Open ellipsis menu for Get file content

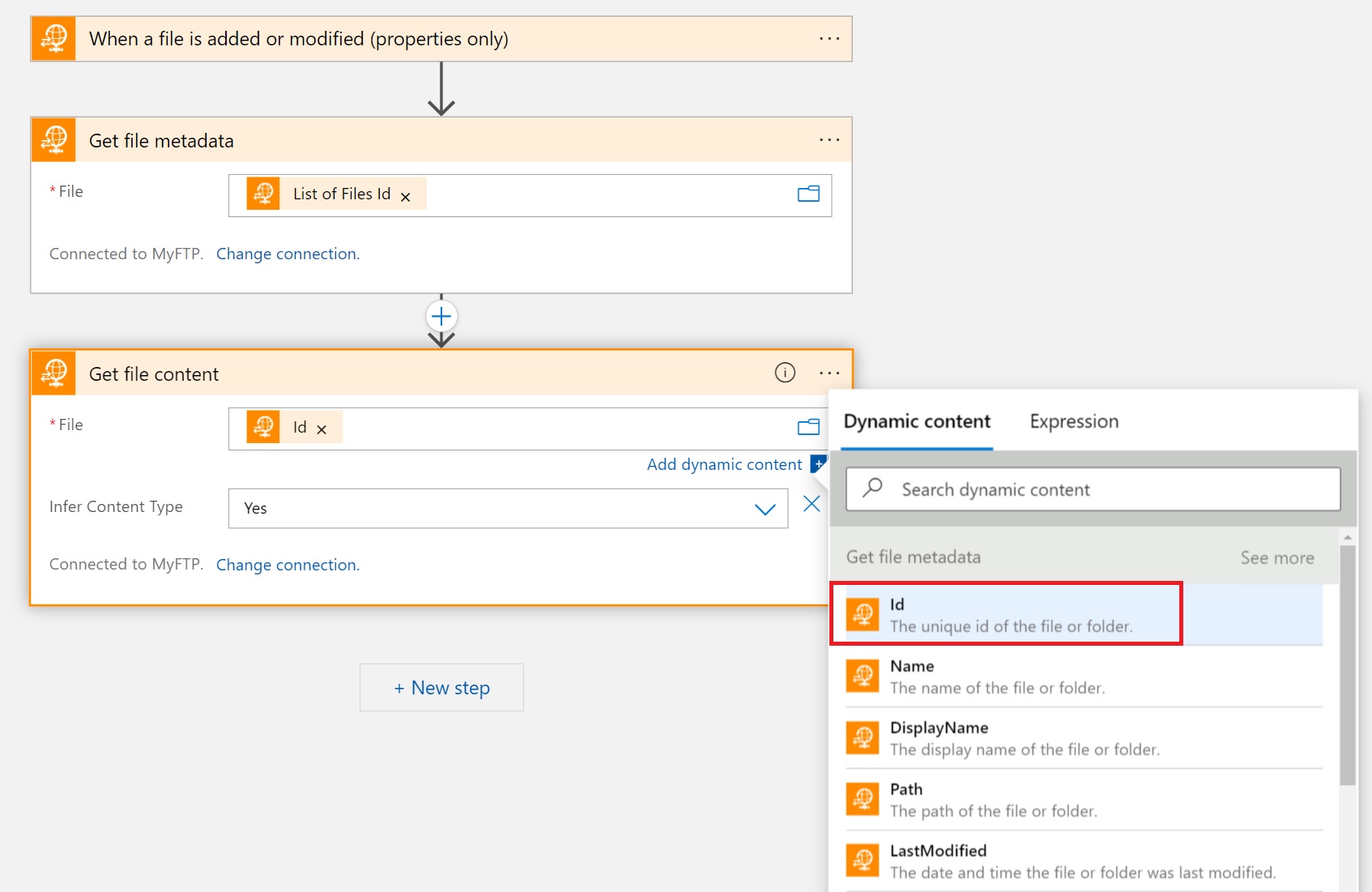click(829, 373)
